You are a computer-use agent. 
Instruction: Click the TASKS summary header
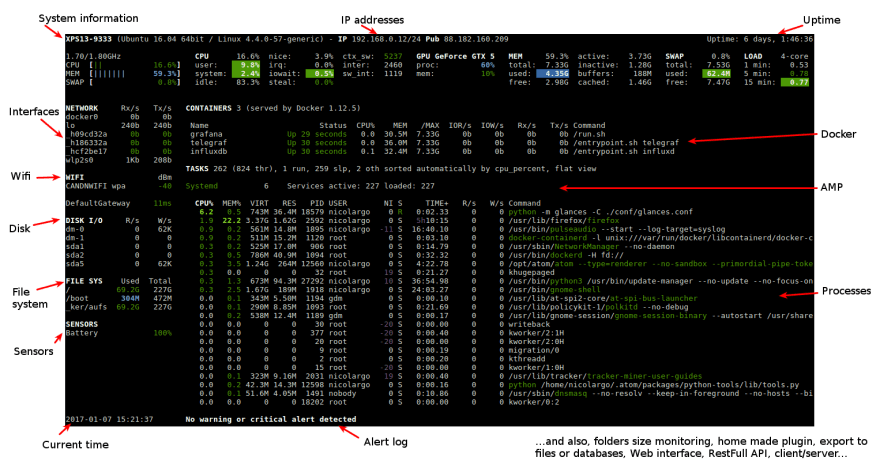pos(391,168)
